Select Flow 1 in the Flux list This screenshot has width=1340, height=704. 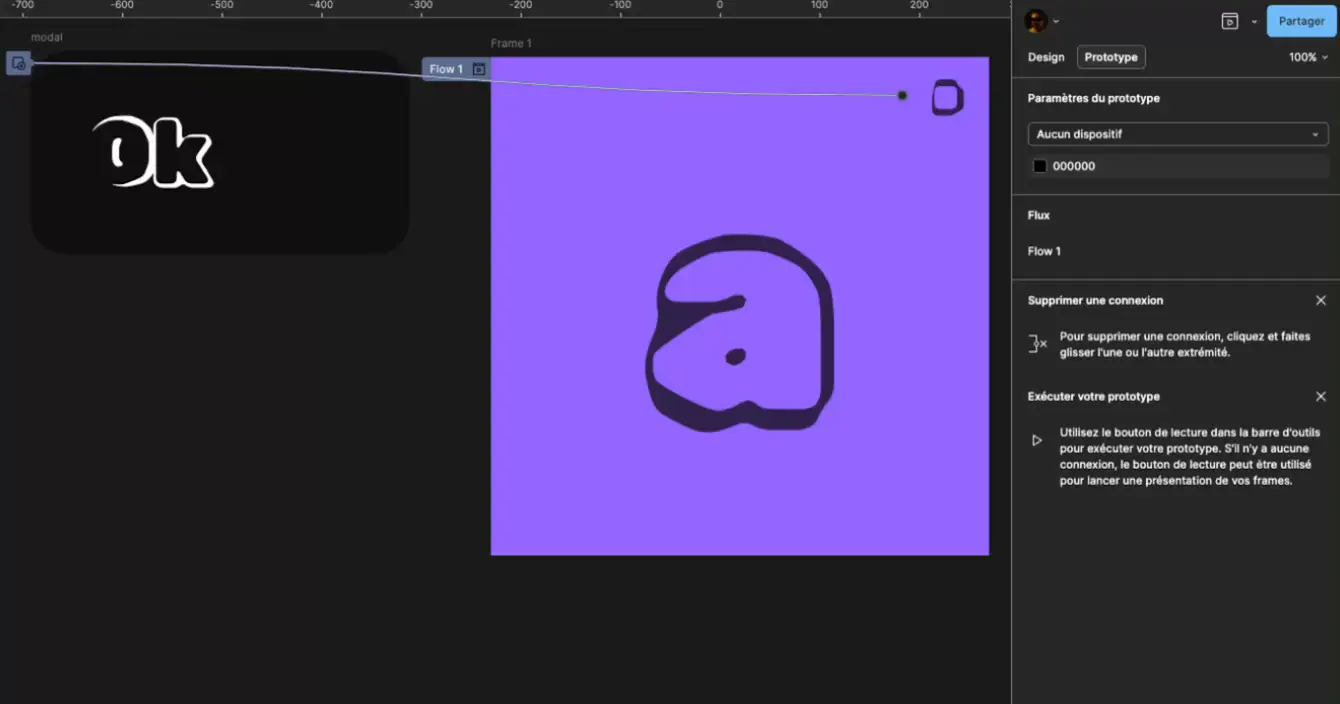(1044, 251)
